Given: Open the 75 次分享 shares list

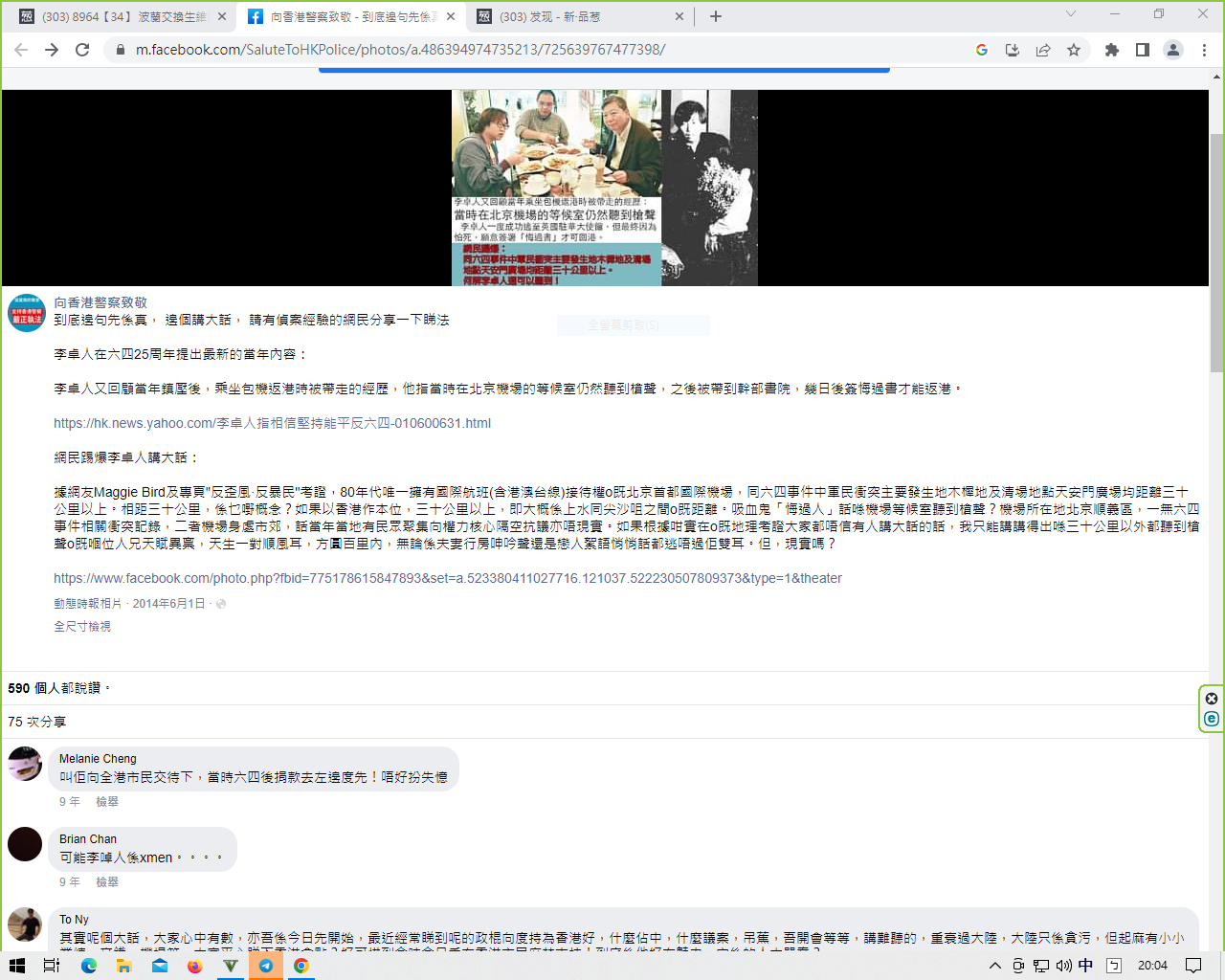Looking at the screenshot, I should click(36, 722).
